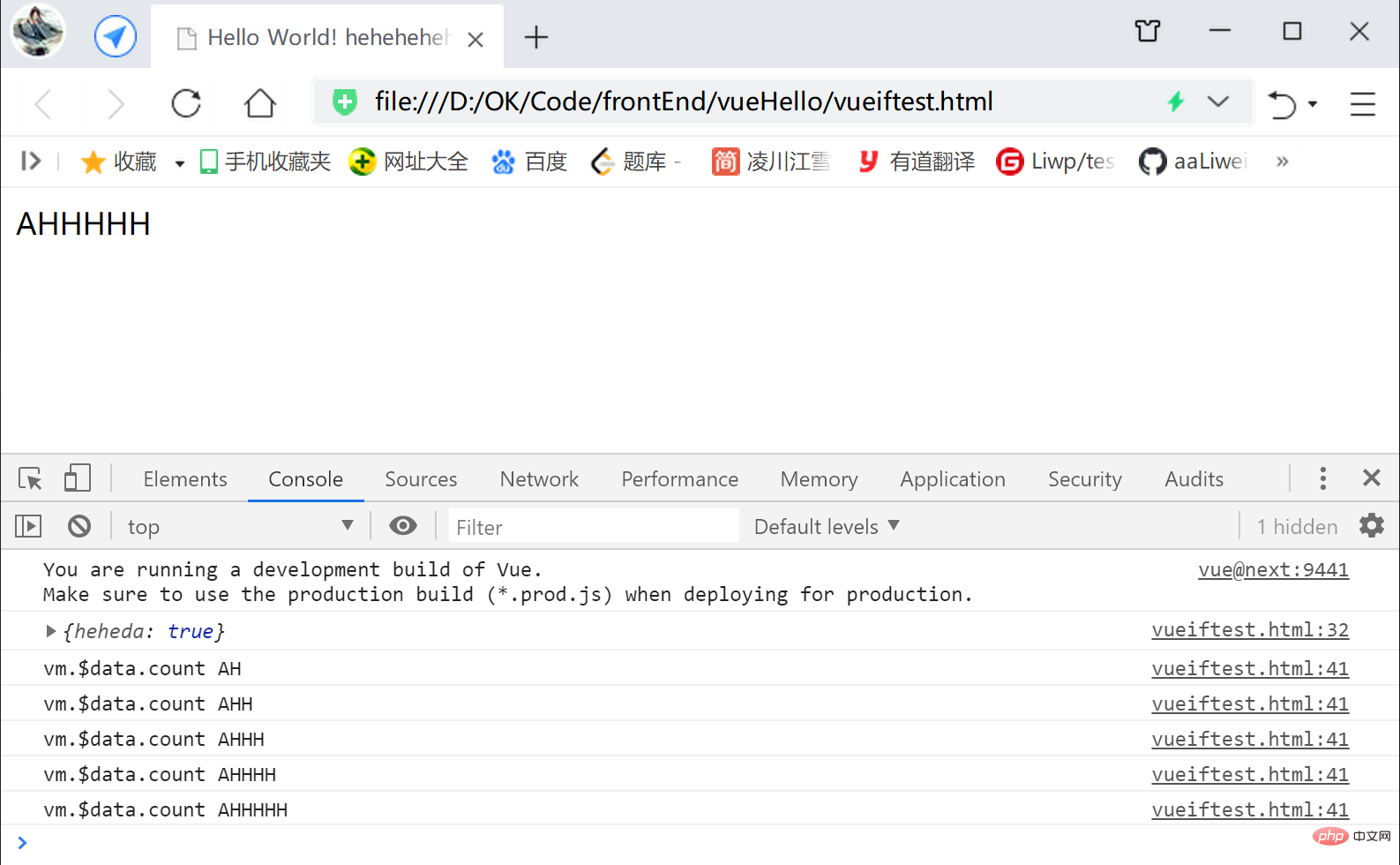1400x865 pixels.
Task: Click the console input prompt
Action: (700, 843)
